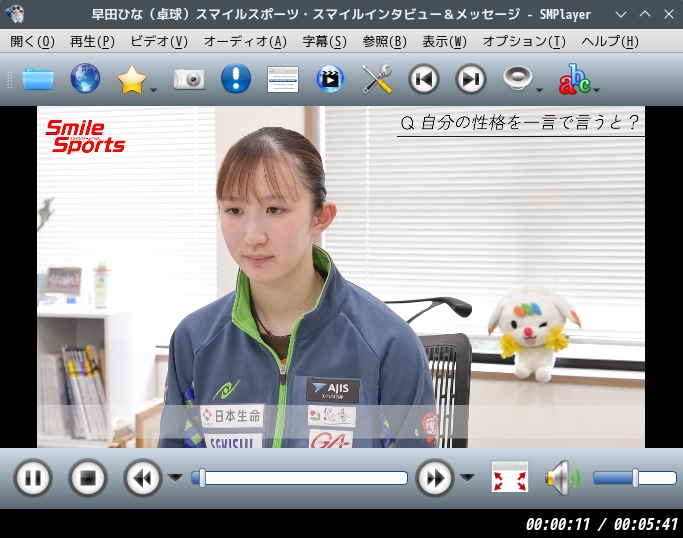Take a screenshot with the camera icon
Image resolution: width=683 pixels, height=538 pixels.
(189, 79)
